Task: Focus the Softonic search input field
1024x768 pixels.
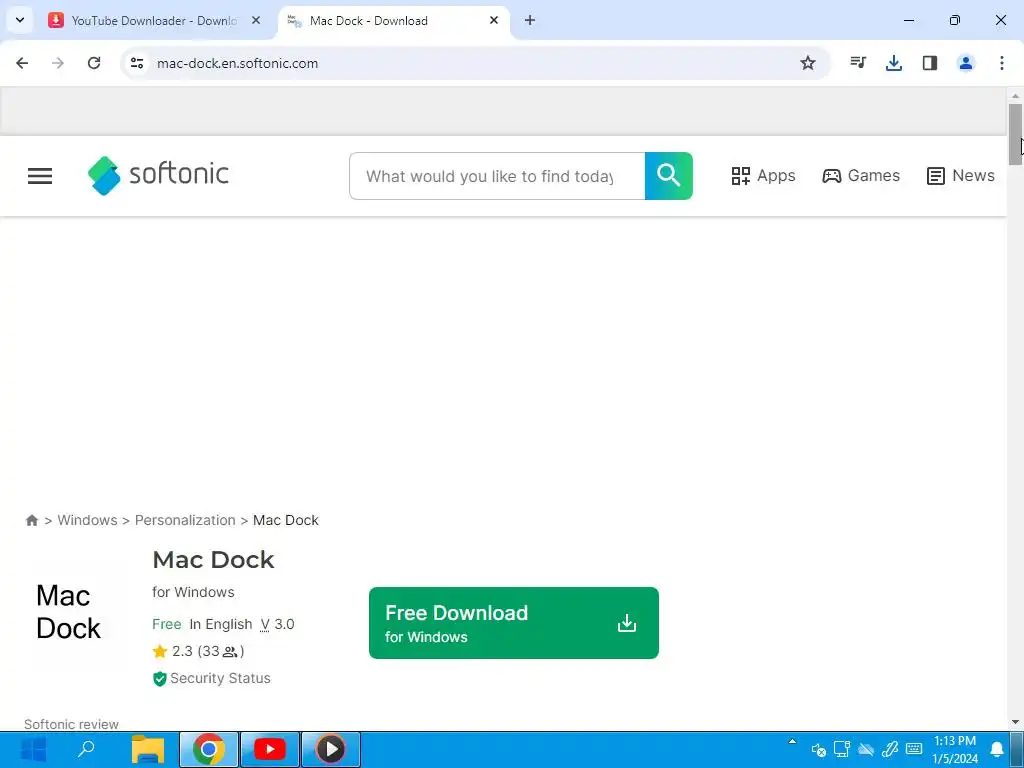Action: pyautogui.click(x=497, y=176)
